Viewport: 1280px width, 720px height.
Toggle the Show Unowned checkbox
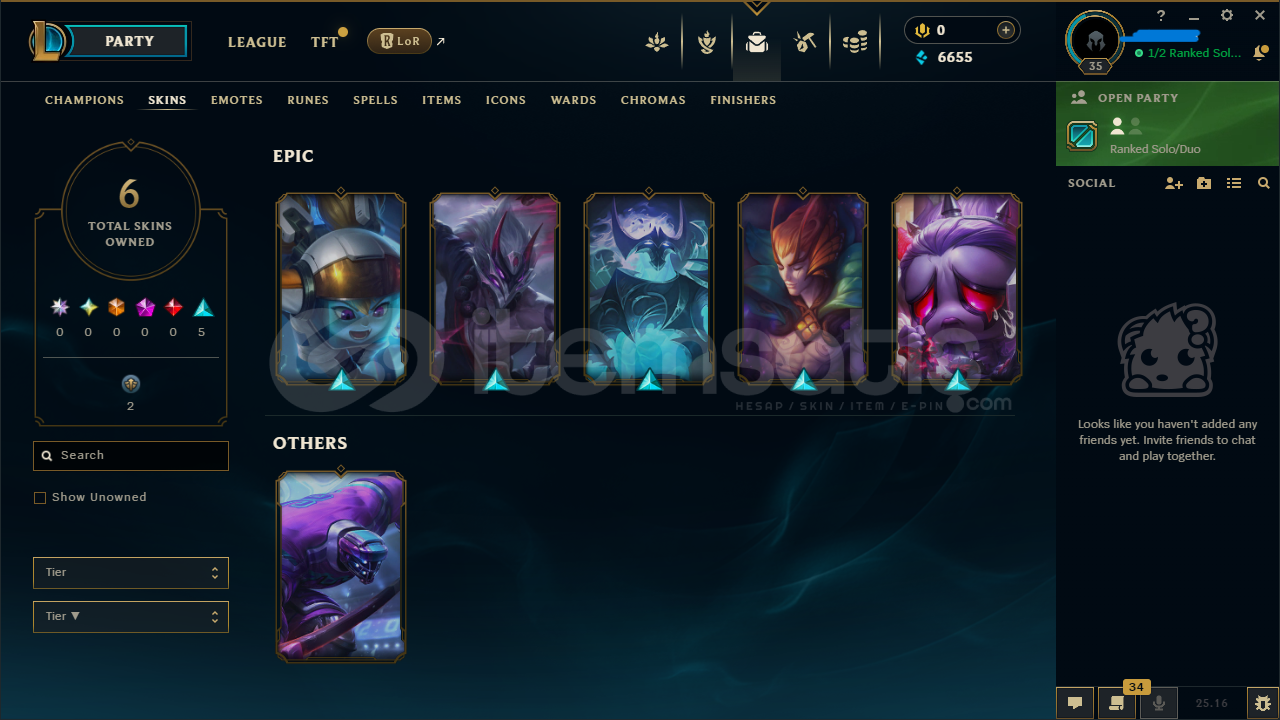[x=40, y=497]
